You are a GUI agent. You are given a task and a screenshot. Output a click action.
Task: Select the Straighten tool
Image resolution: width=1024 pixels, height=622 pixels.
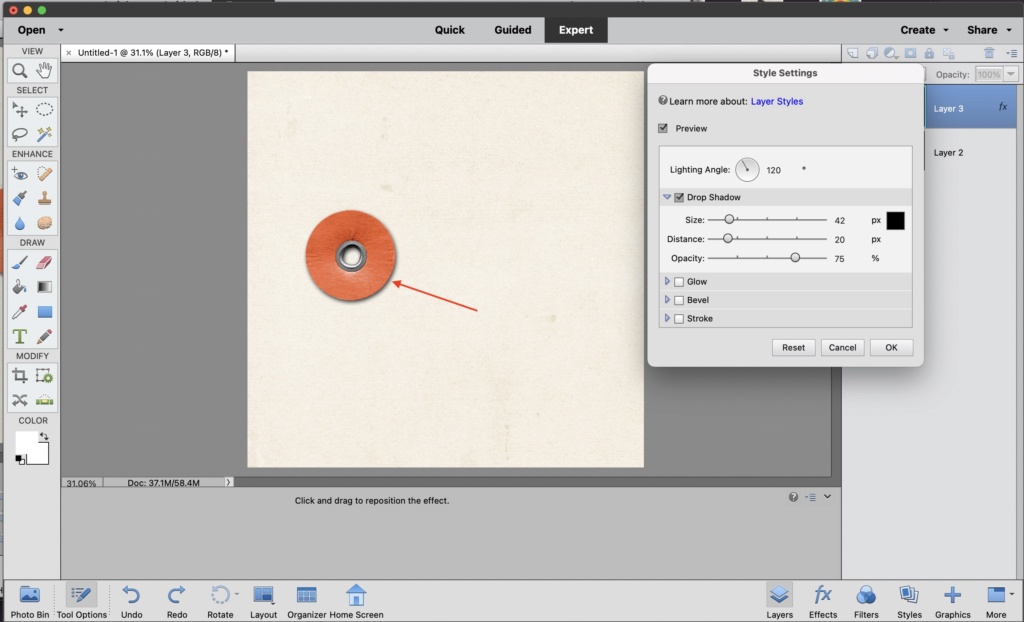(44, 400)
